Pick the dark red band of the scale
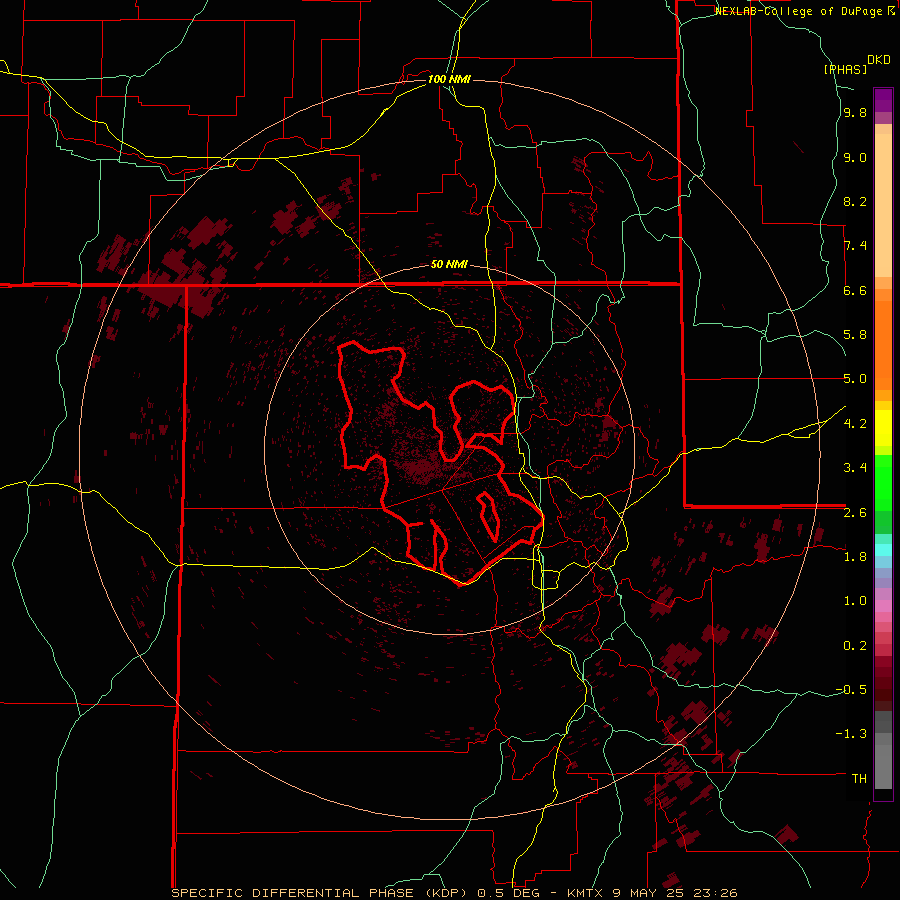Image resolution: width=900 pixels, height=900 pixels. pos(883,683)
